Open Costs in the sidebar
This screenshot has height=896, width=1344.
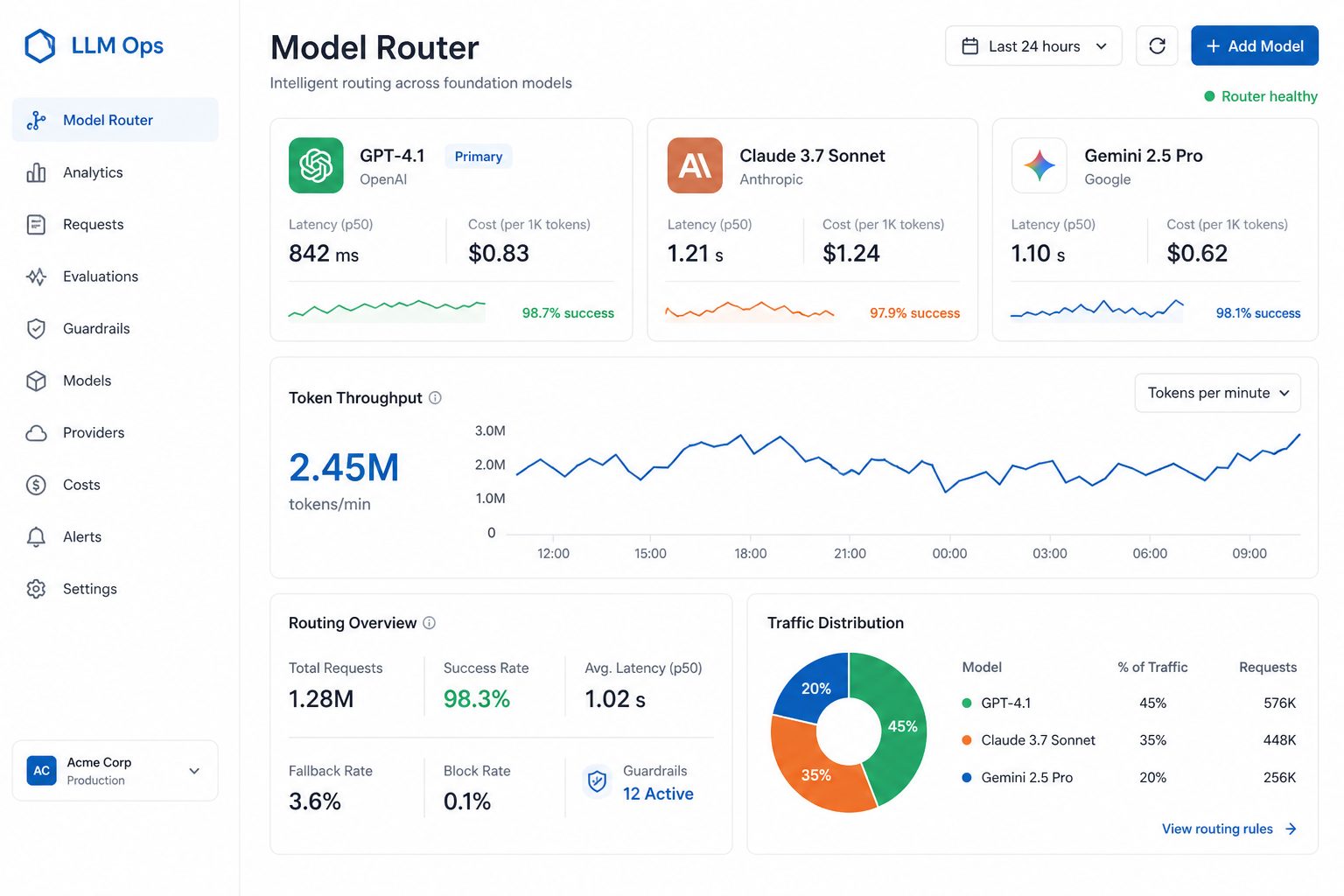click(115, 485)
